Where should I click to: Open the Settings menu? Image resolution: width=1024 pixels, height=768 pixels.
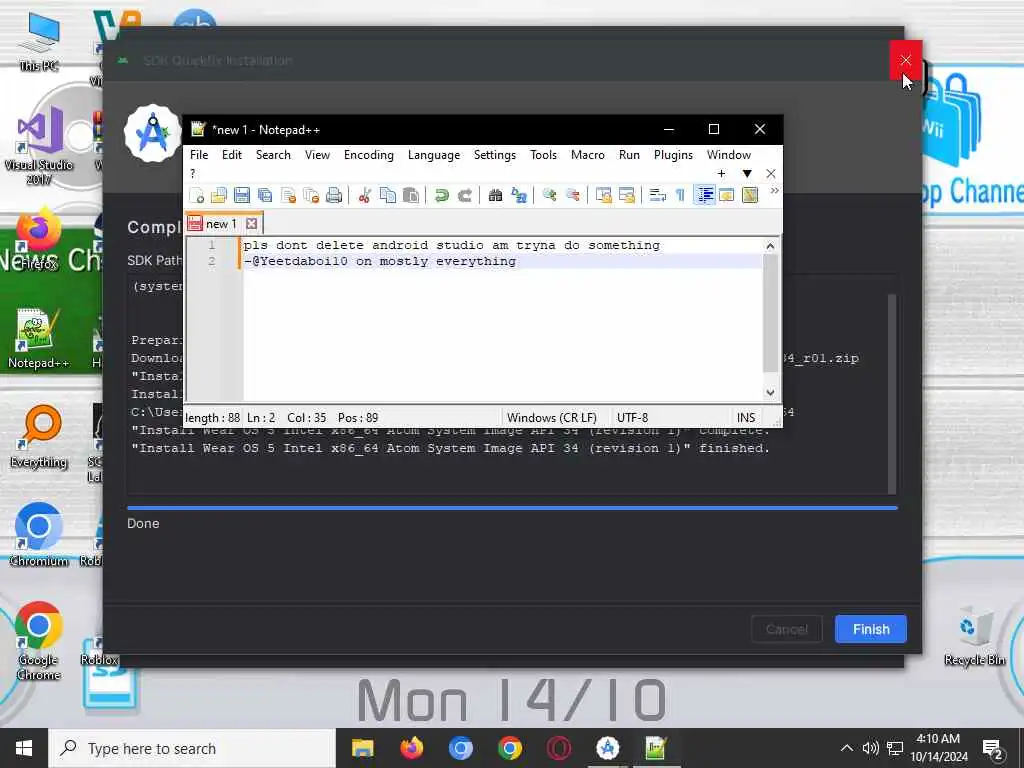494,155
